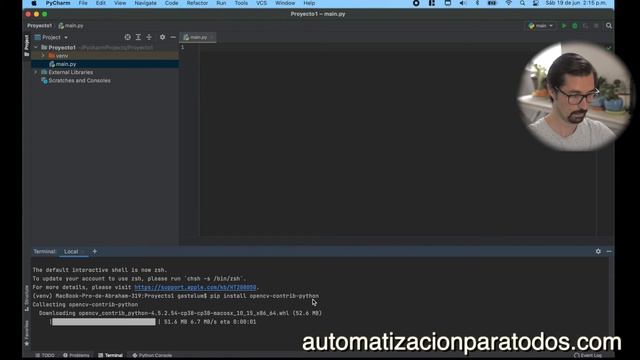Screen dimensions: 640x360
Task: Click Run with Coverage icon
Action: 585,26
